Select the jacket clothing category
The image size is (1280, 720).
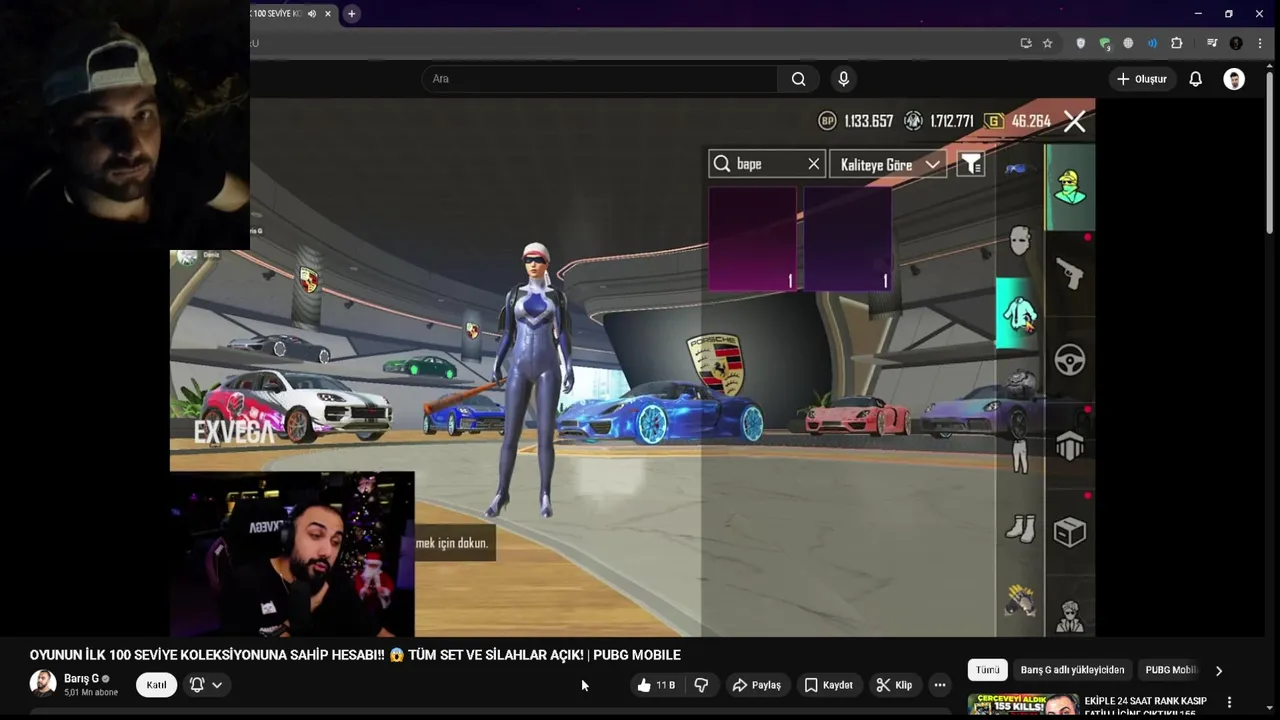[1020, 314]
